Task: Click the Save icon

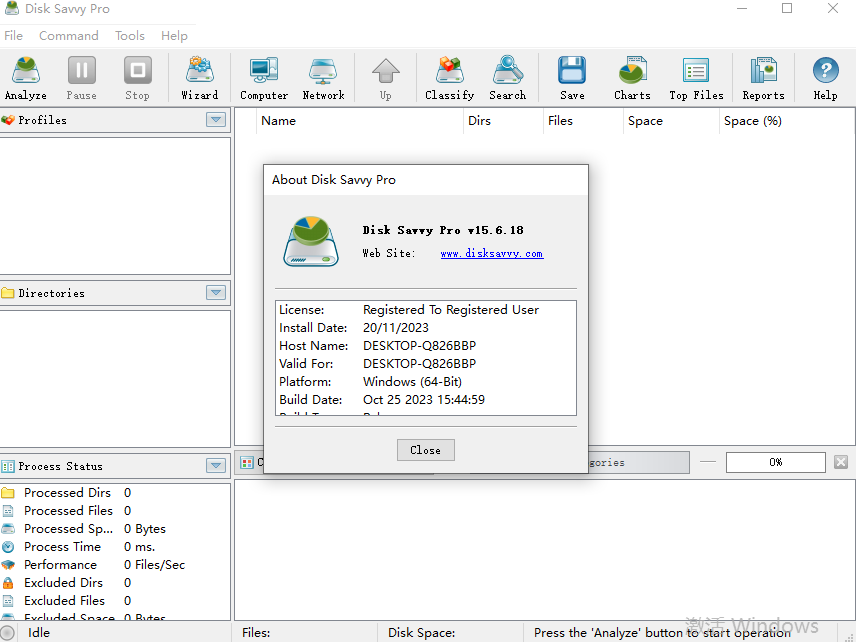Action: tap(571, 78)
